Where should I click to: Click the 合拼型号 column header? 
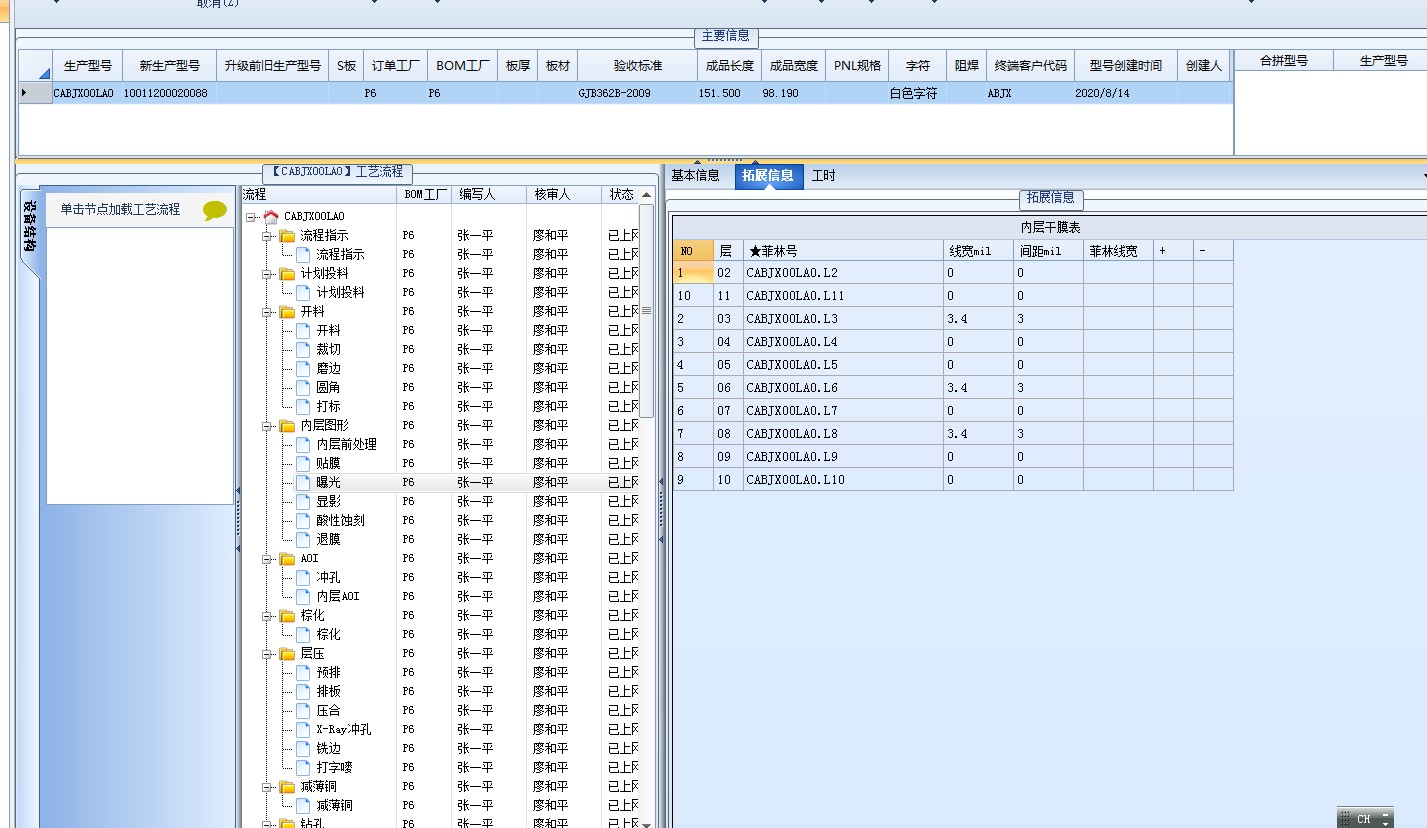(x=1284, y=61)
